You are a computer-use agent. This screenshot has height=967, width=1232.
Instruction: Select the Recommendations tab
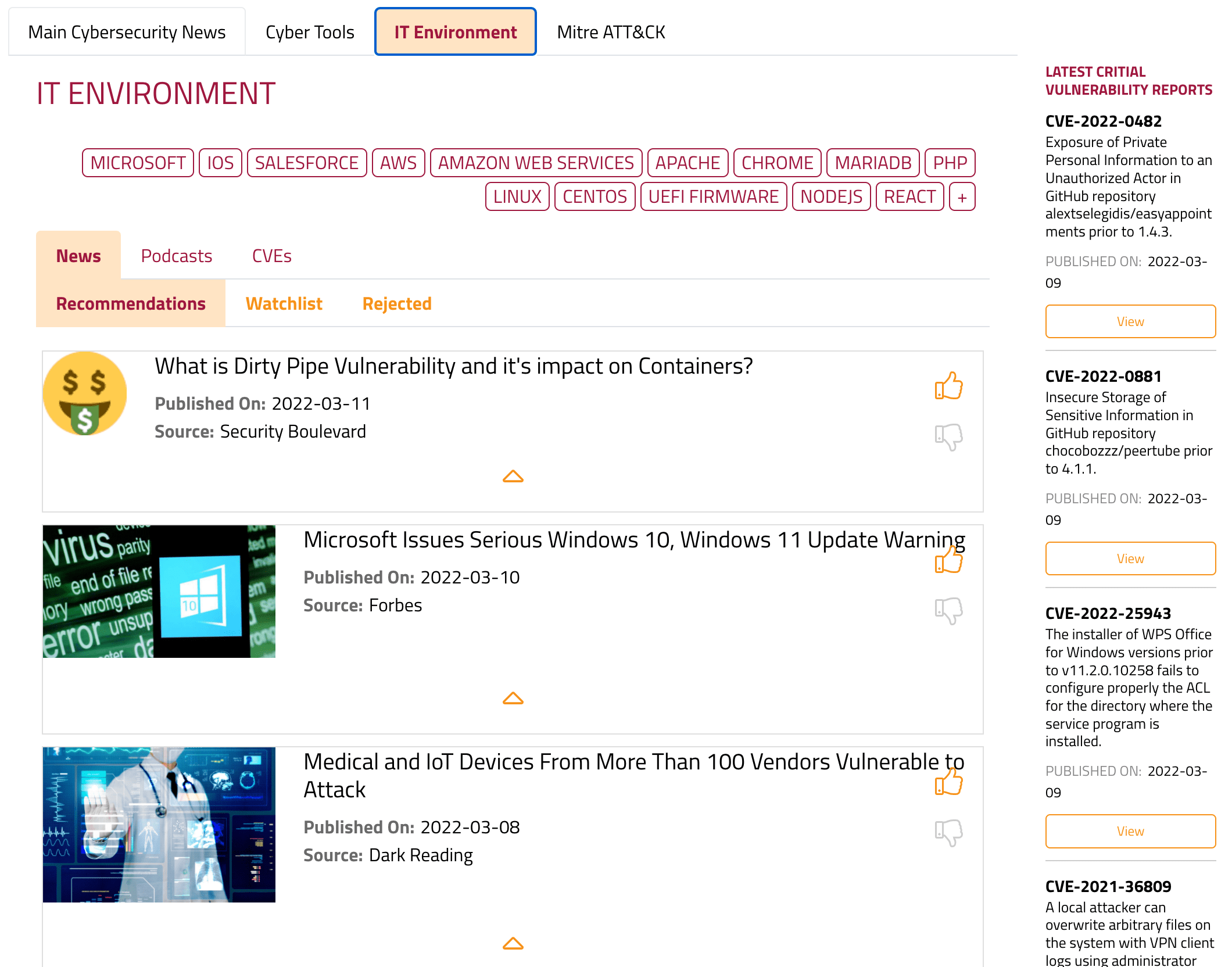point(131,303)
